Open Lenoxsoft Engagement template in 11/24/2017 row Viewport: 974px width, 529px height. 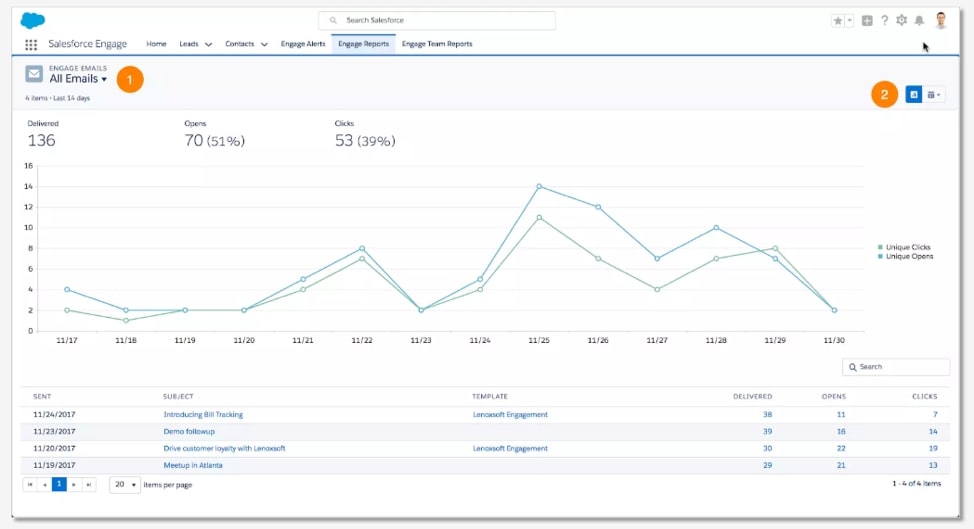pos(510,415)
